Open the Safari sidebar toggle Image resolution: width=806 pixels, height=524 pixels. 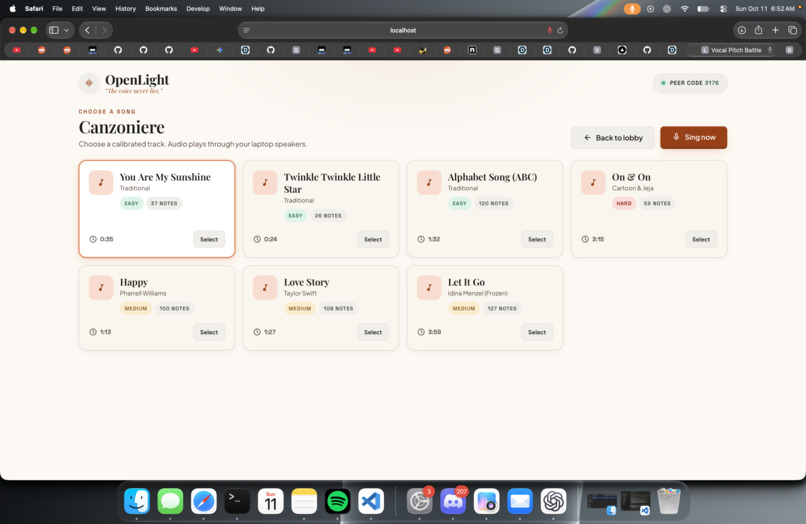(x=53, y=30)
